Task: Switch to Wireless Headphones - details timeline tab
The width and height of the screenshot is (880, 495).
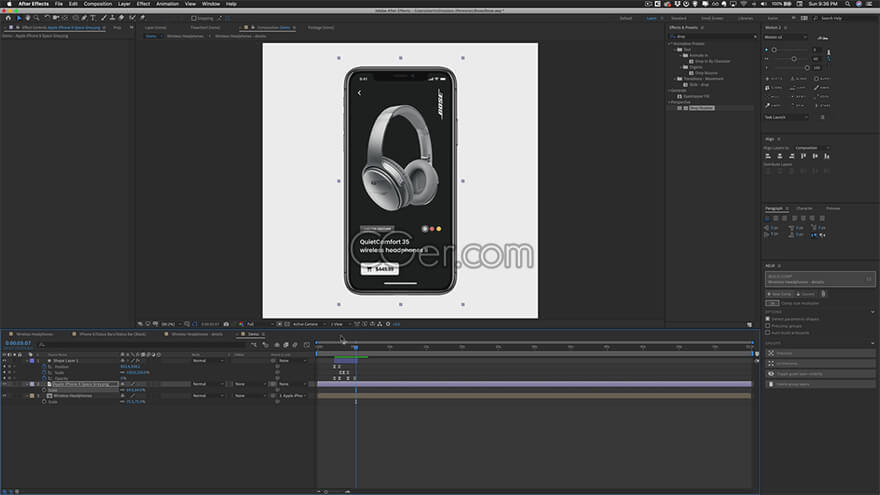Action: 197,334
